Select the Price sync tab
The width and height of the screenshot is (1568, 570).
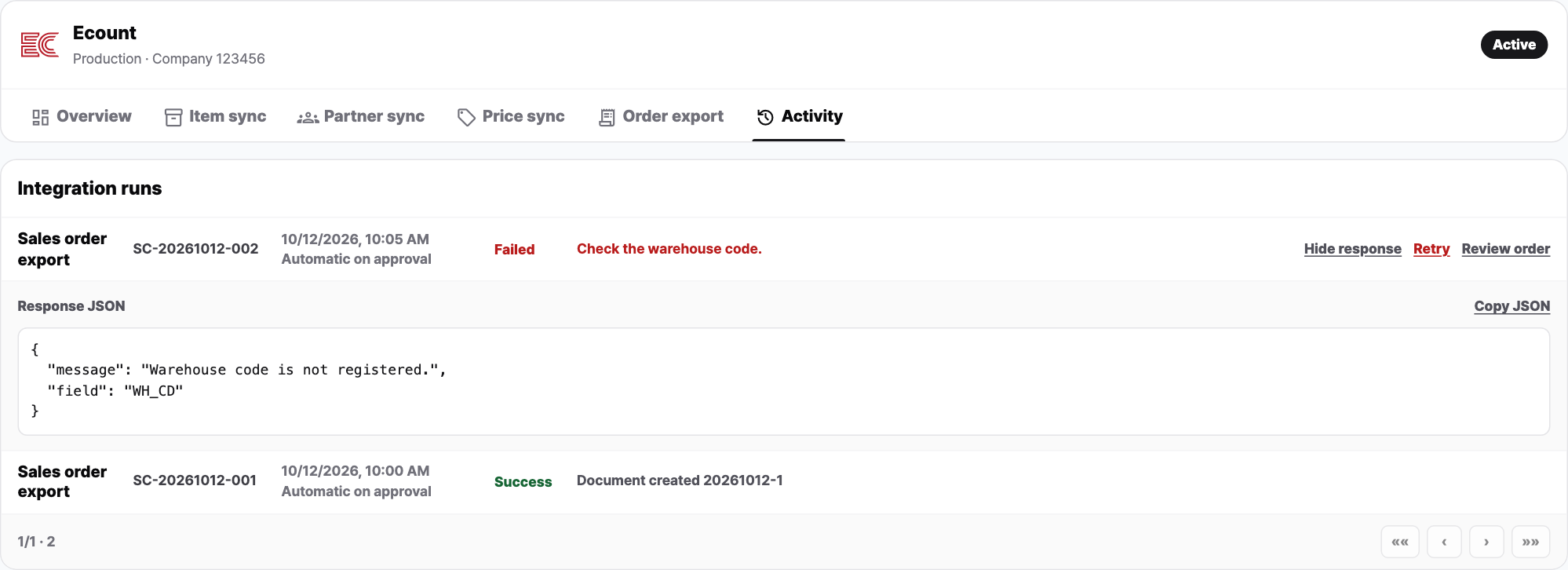point(511,117)
